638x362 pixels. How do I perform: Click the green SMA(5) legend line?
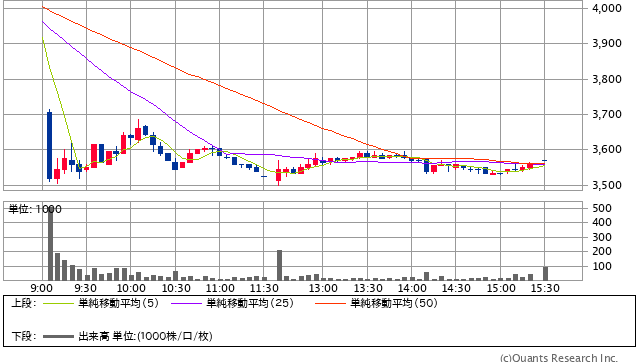[x=58, y=303]
